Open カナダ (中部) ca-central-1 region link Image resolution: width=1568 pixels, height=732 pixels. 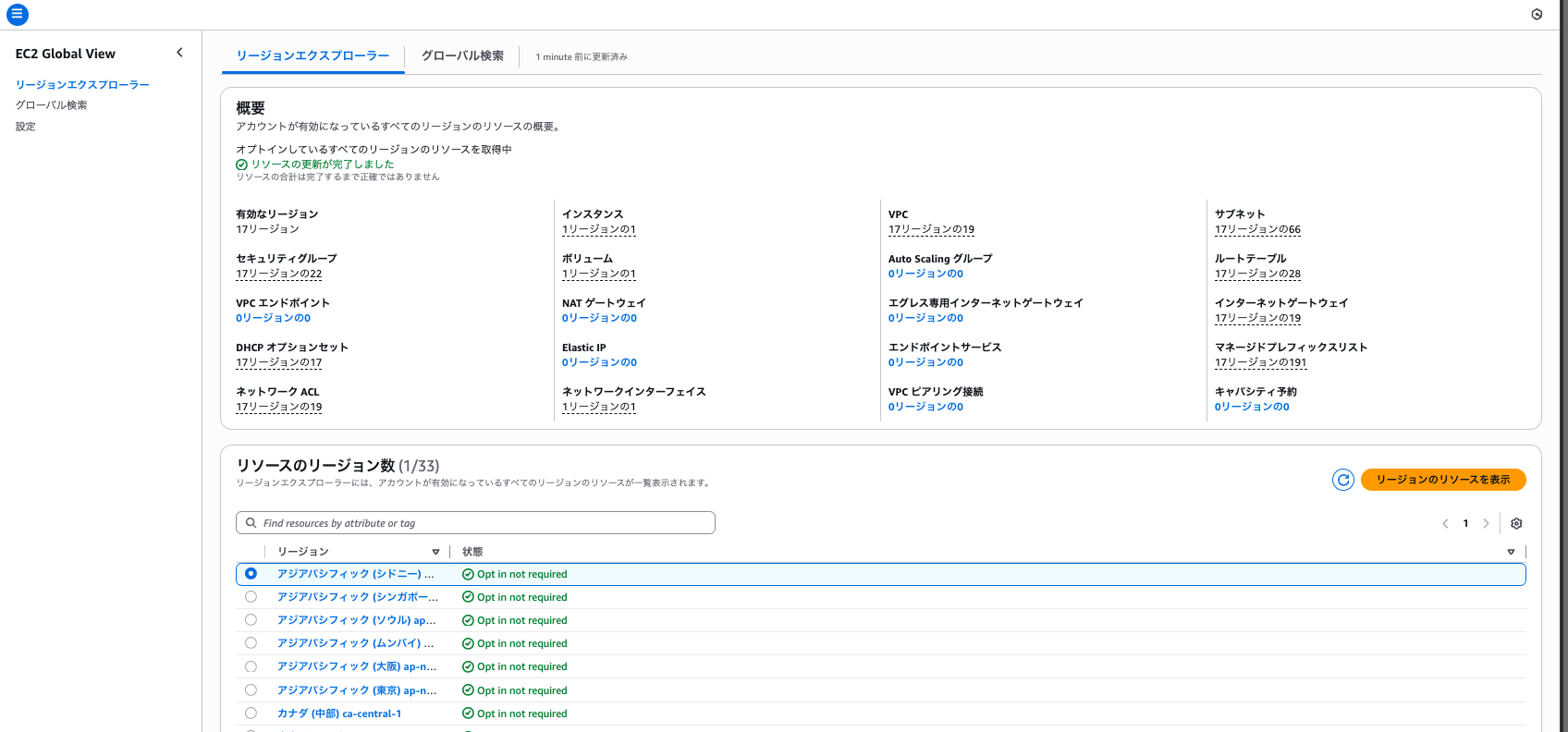tap(339, 714)
